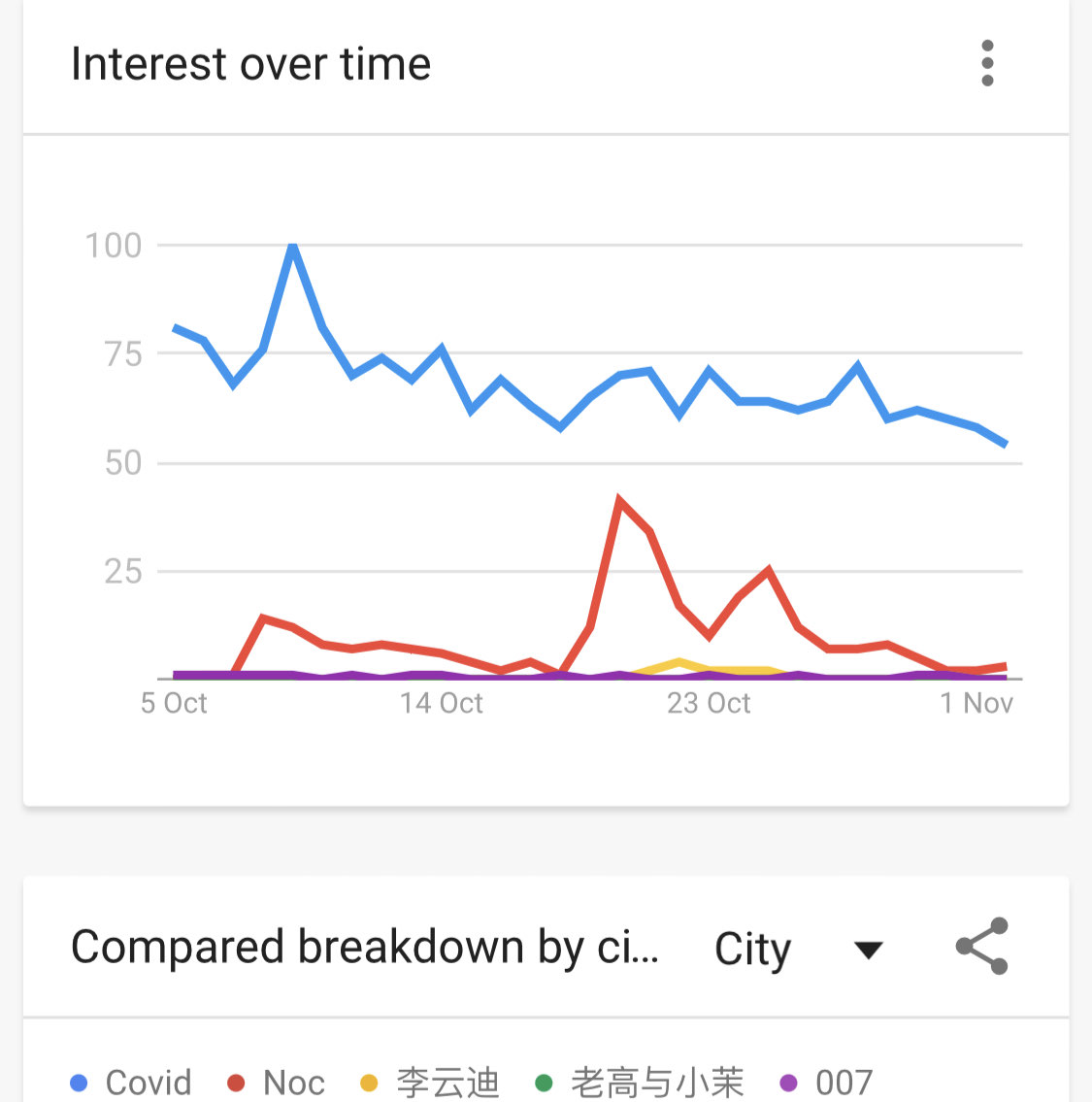Click the Compared breakdown by city title
Viewport: 1092px width, 1102px height.
tap(365, 946)
